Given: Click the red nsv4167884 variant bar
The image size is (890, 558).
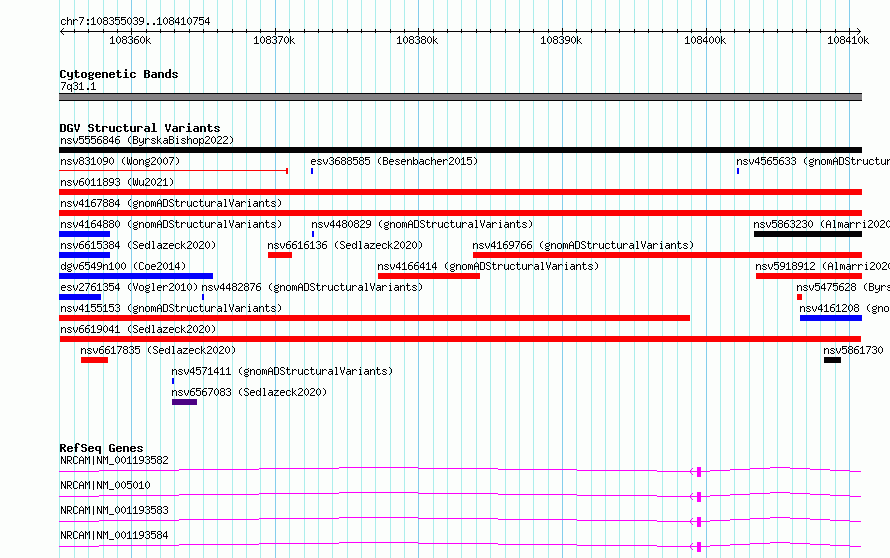Looking at the screenshot, I should 460,213.
